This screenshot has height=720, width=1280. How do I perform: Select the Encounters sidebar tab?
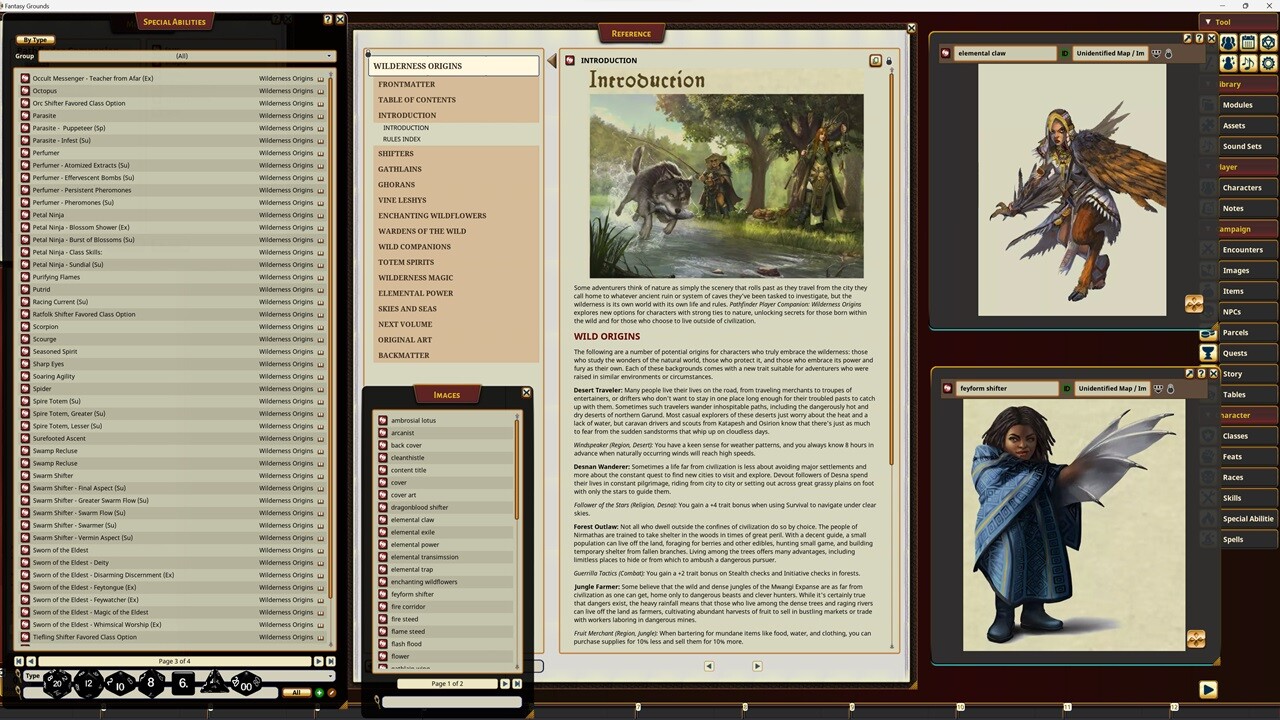click(1242, 250)
